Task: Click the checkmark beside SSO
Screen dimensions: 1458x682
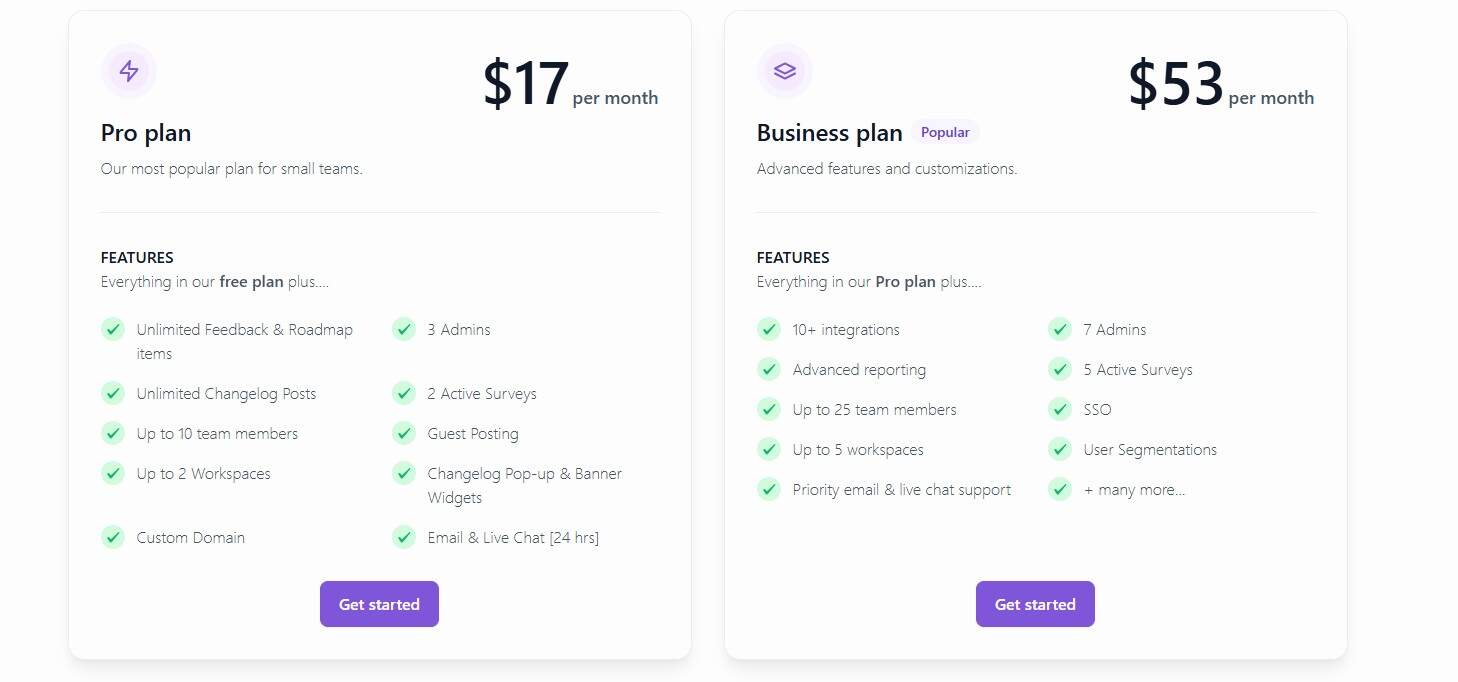Action: (x=1060, y=409)
